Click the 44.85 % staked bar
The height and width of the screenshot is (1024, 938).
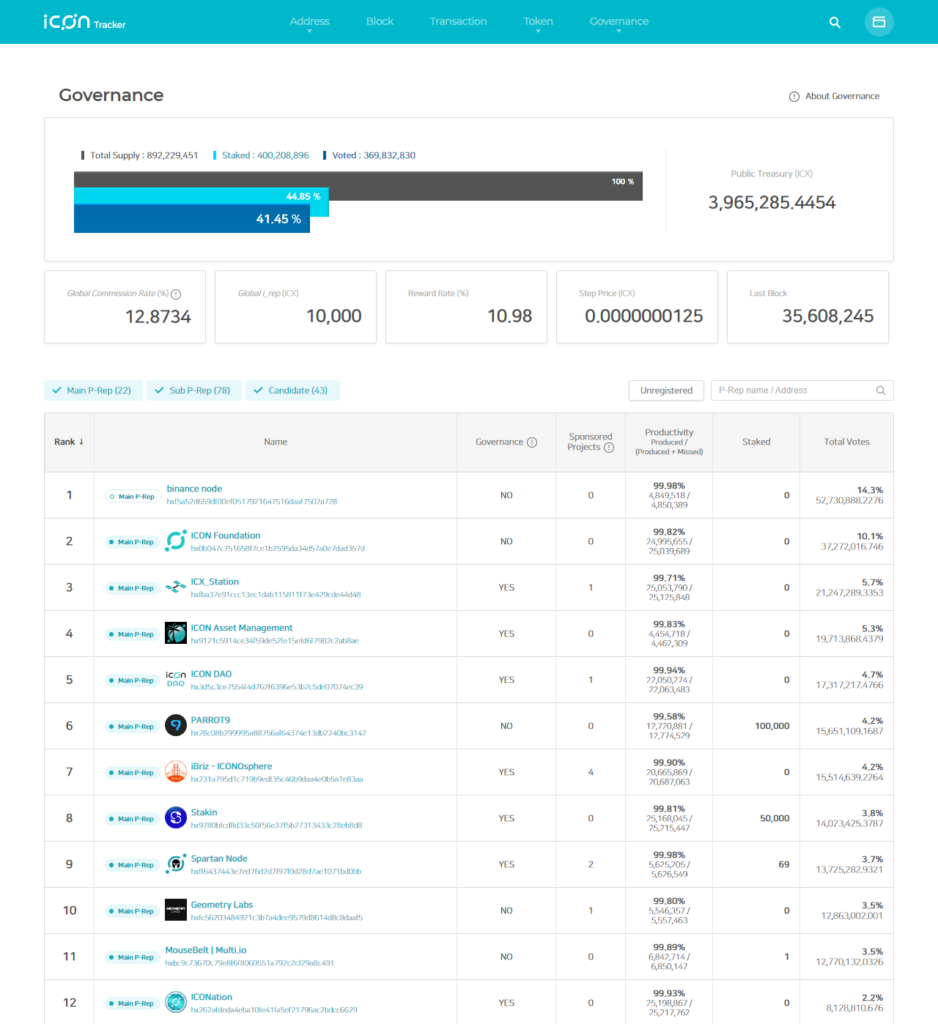[x=201, y=196]
